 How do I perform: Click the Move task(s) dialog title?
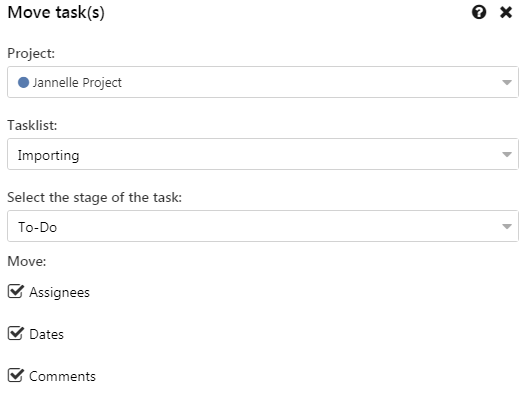coord(56,12)
